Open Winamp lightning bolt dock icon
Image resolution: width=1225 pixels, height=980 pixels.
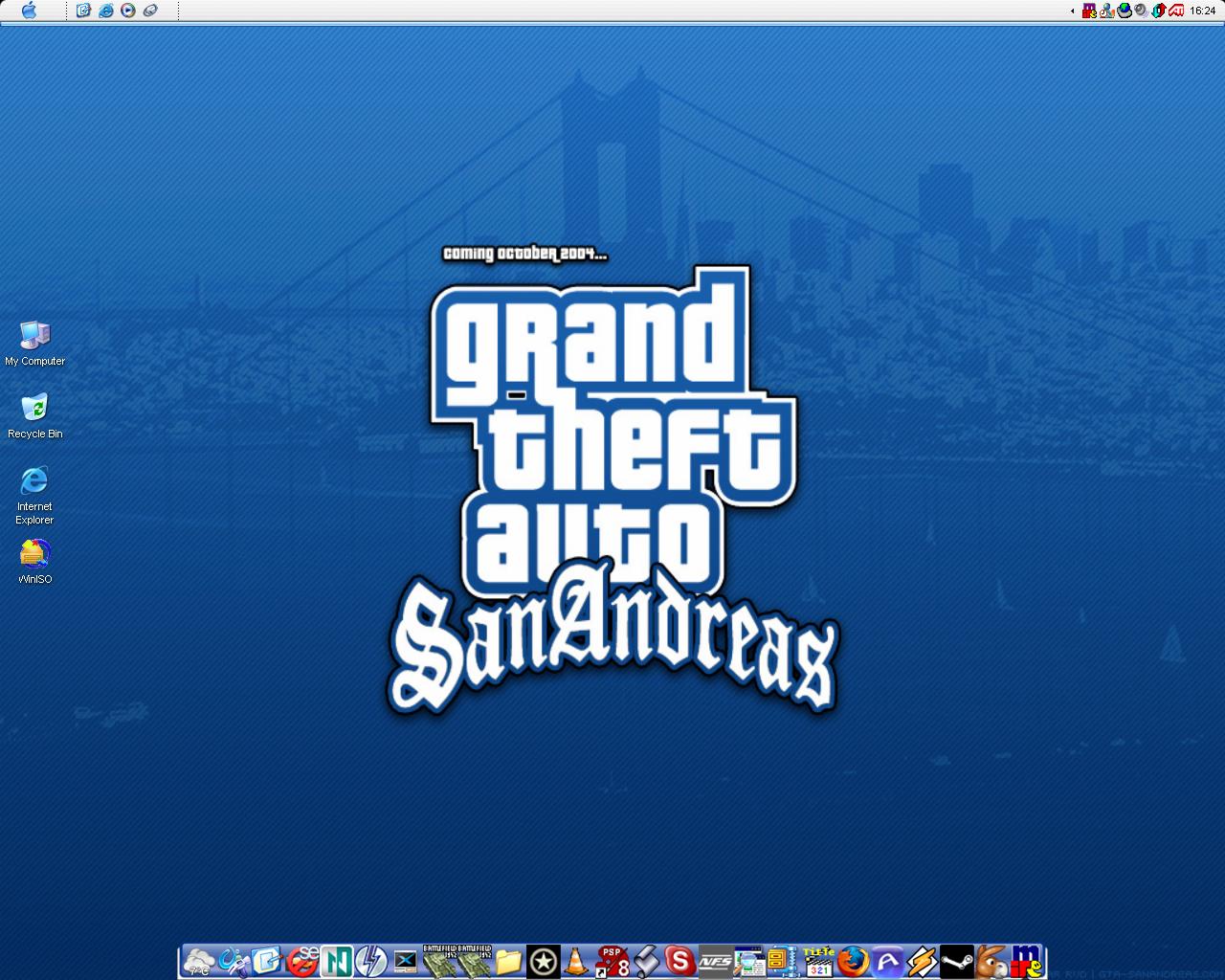[922, 961]
